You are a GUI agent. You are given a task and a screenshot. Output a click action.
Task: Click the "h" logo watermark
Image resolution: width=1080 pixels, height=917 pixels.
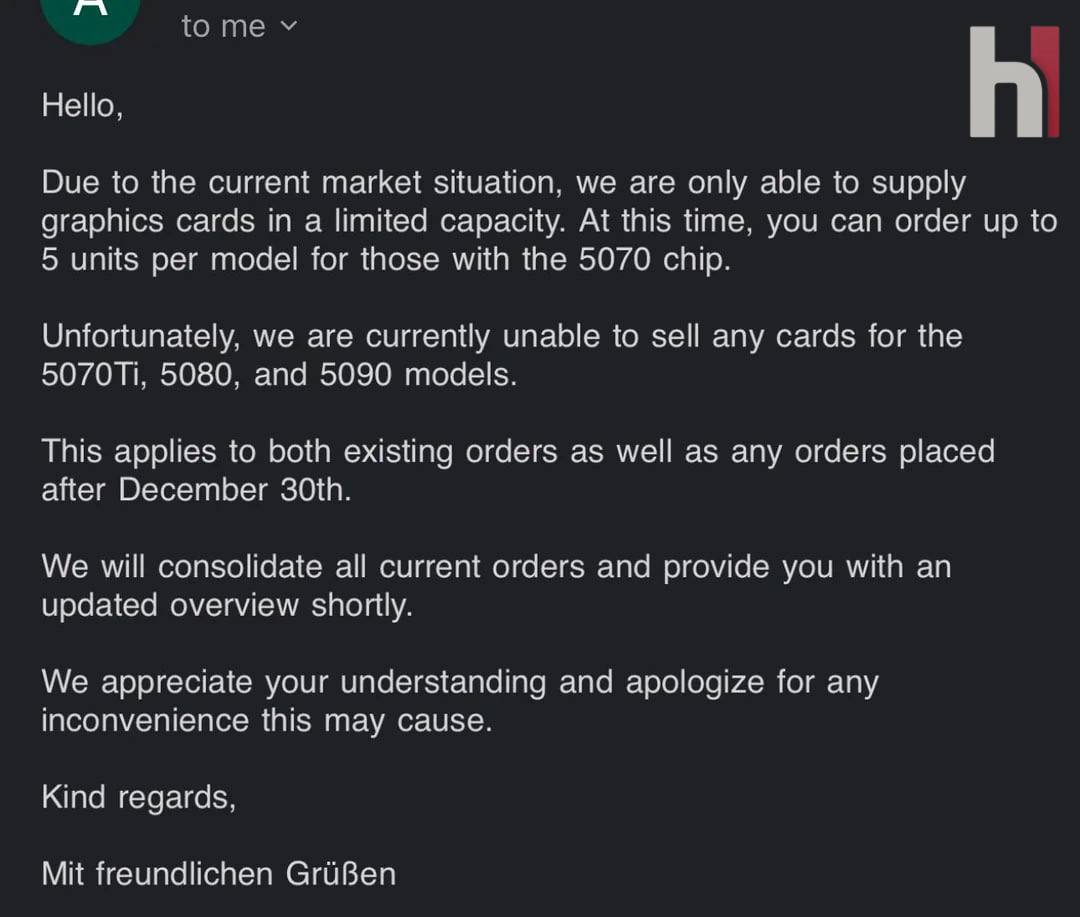[x=1014, y=82]
